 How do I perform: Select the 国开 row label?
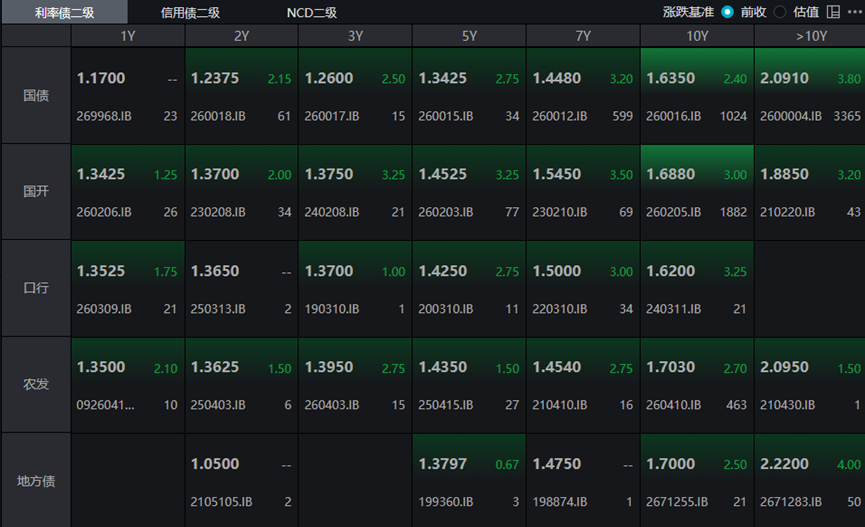pyautogui.click(x=36, y=191)
